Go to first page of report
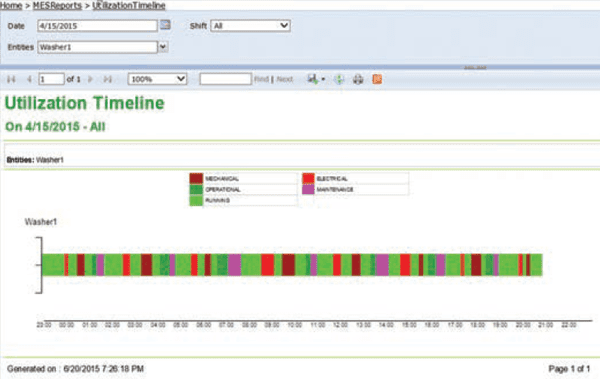This screenshot has width=600, height=379. pos(11,79)
